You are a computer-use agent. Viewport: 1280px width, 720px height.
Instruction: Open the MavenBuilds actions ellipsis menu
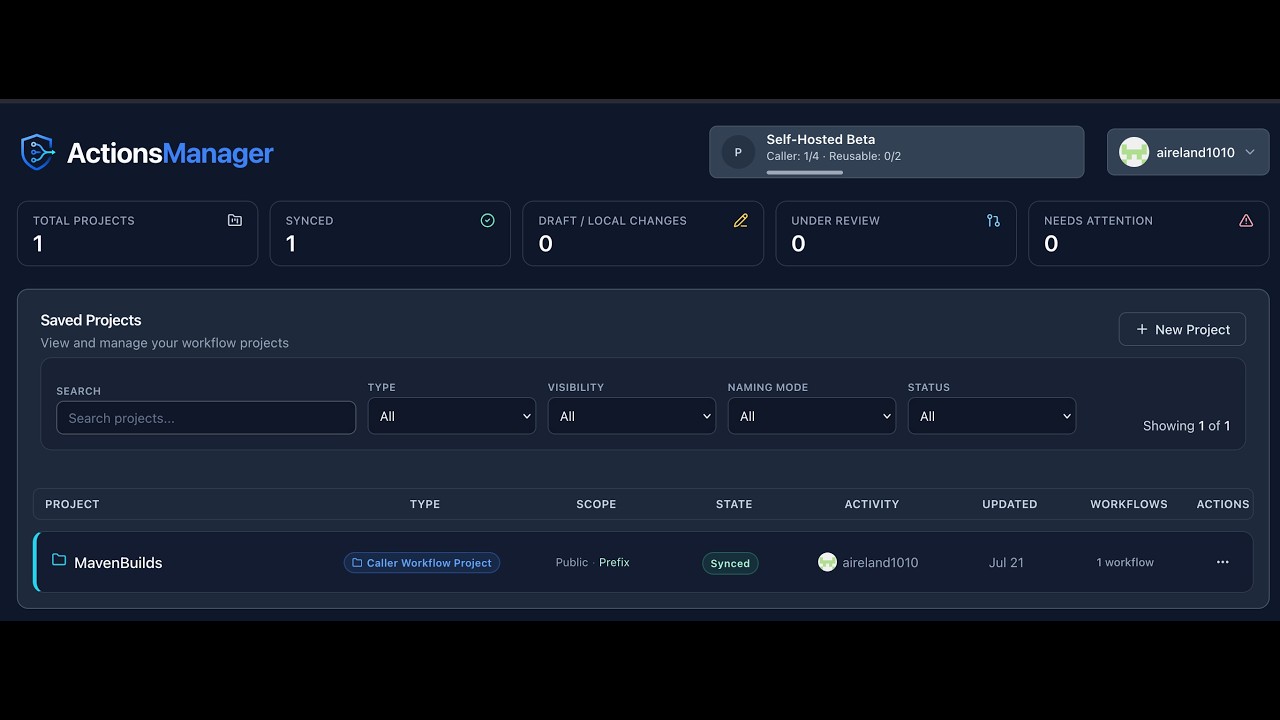pyautogui.click(x=1222, y=562)
